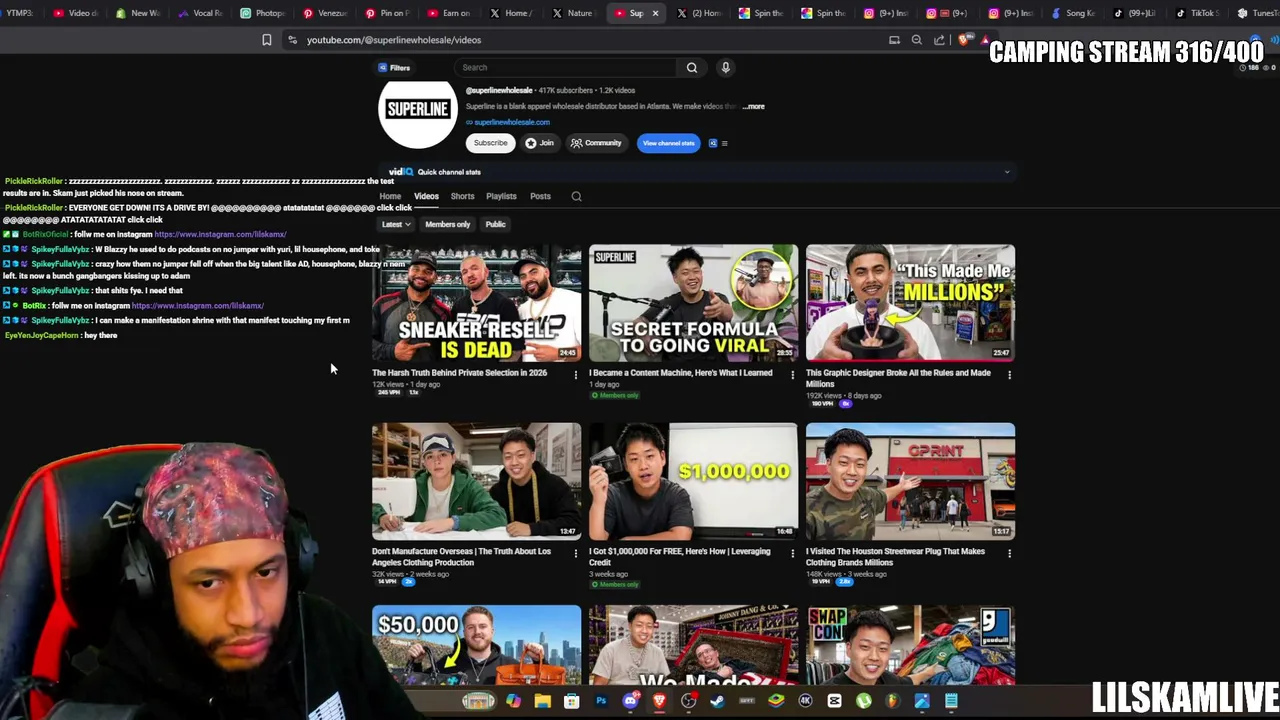Open the $1,000,000 video thumbnail
The height and width of the screenshot is (720, 1280).
(693, 481)
